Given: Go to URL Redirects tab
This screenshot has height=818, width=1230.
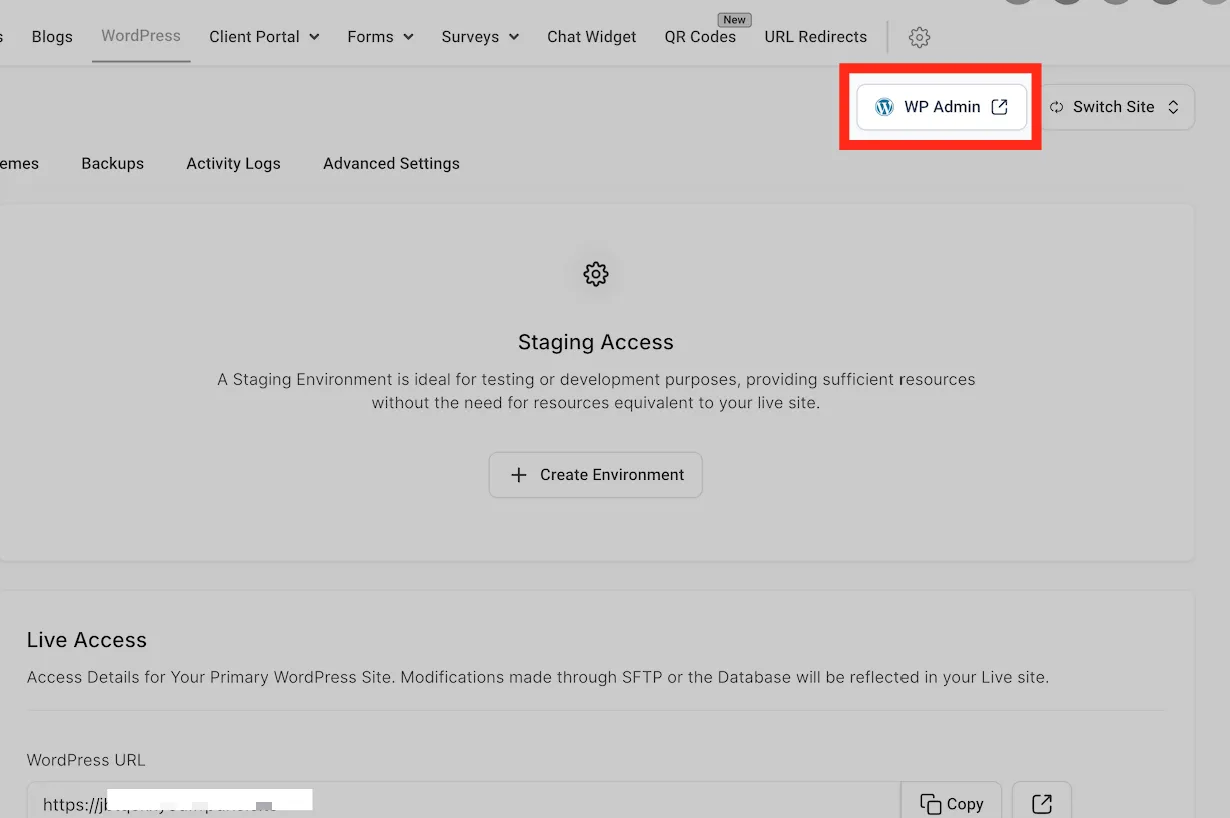Looking at the screenshot, I should (x=816, y=37).
